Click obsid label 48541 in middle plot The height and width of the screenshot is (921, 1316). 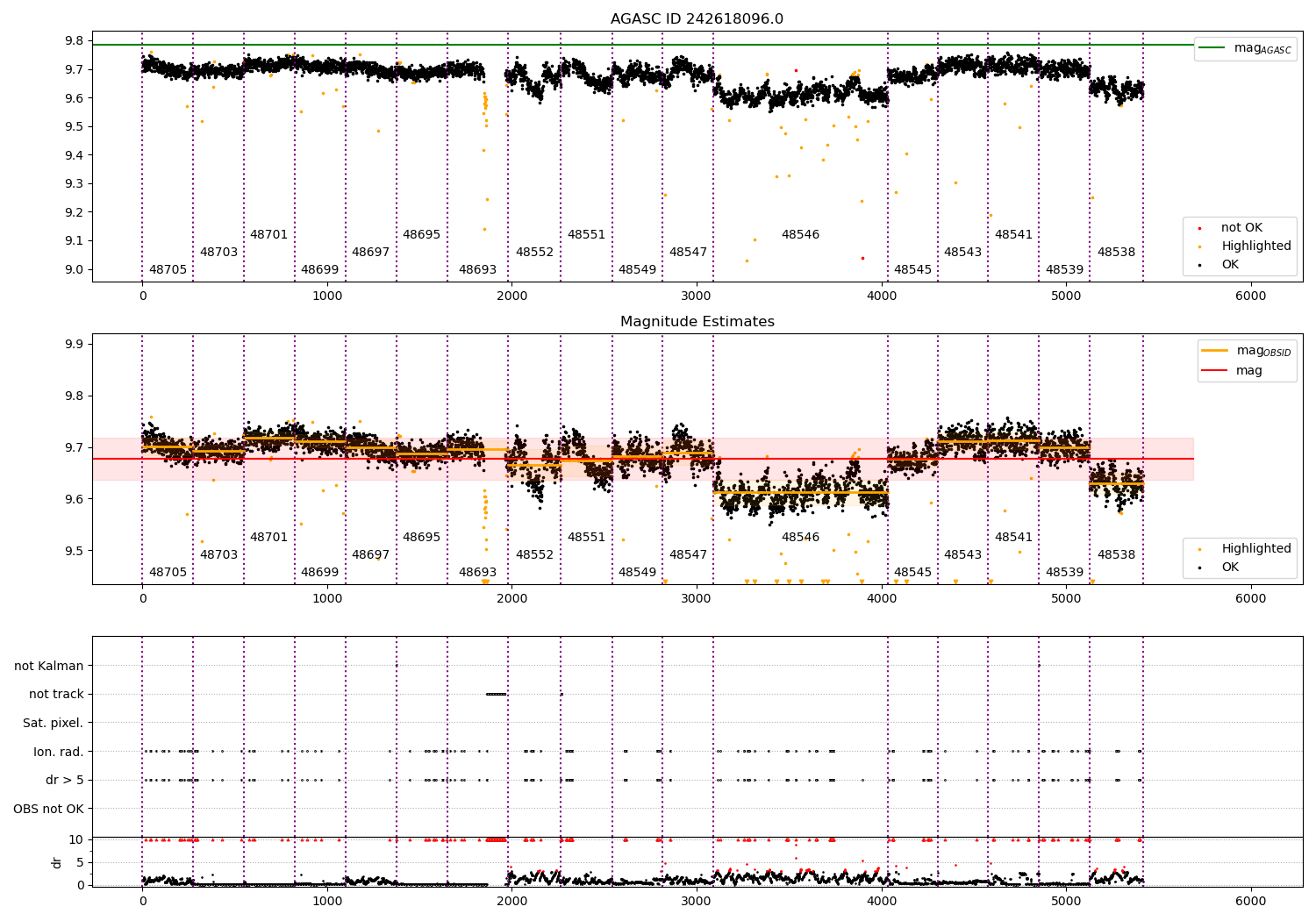tap(1013, 537)
